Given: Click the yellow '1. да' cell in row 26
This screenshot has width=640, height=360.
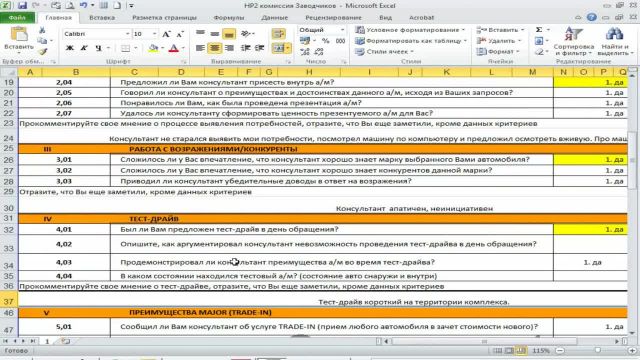Looking at the screenshot, I should click(x=590, y=160).
